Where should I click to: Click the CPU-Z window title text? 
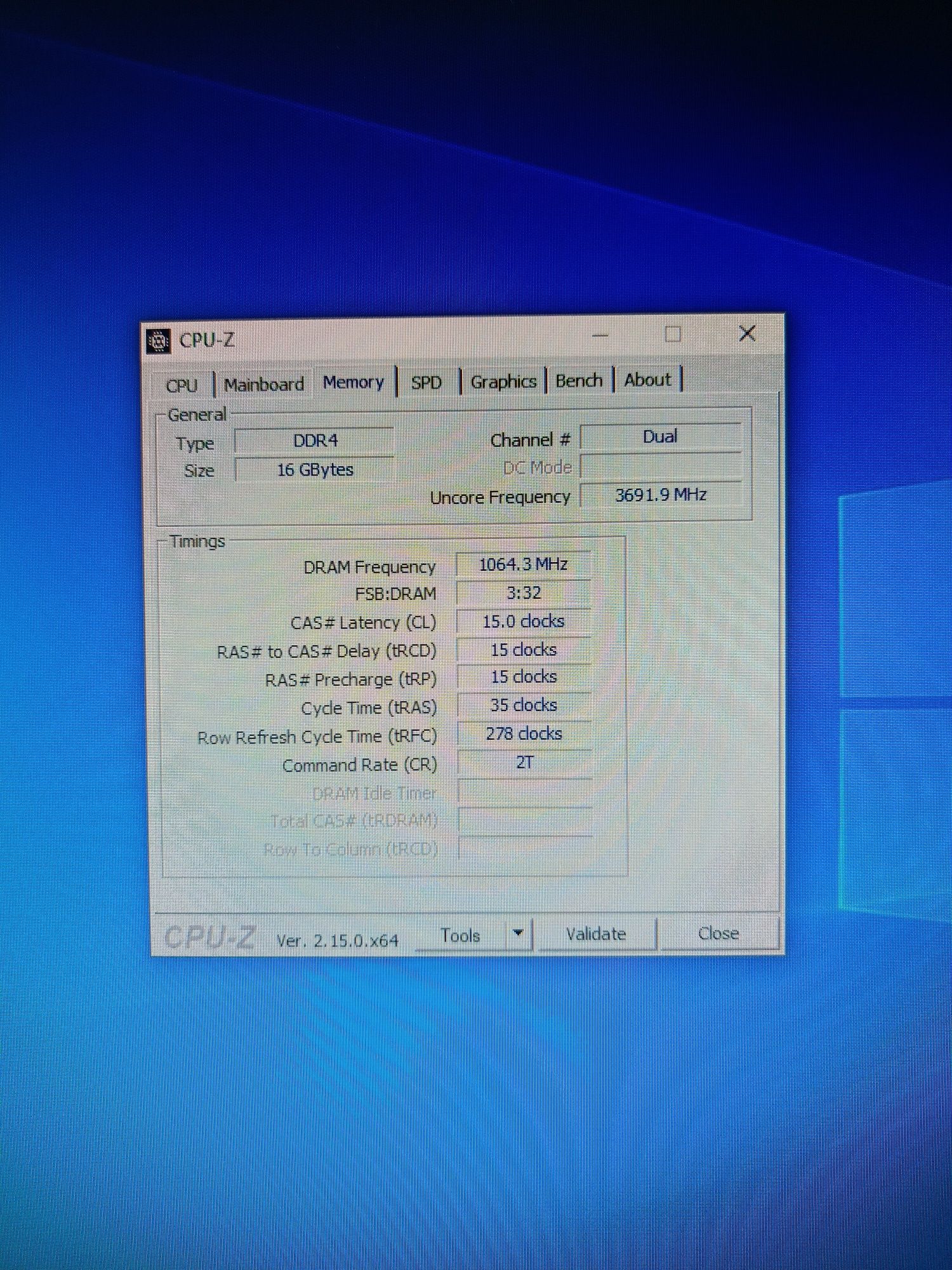coord(207,340)
